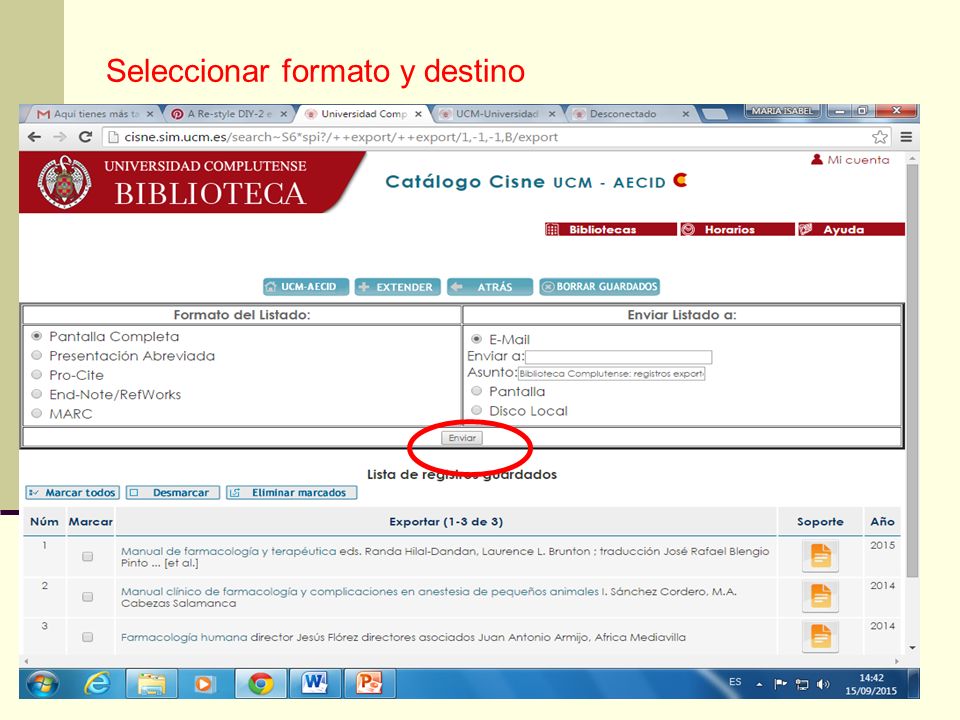The image size is (960, 720).
Task: Bookmark this page with the star icon
Action: (x=880, y=137)
